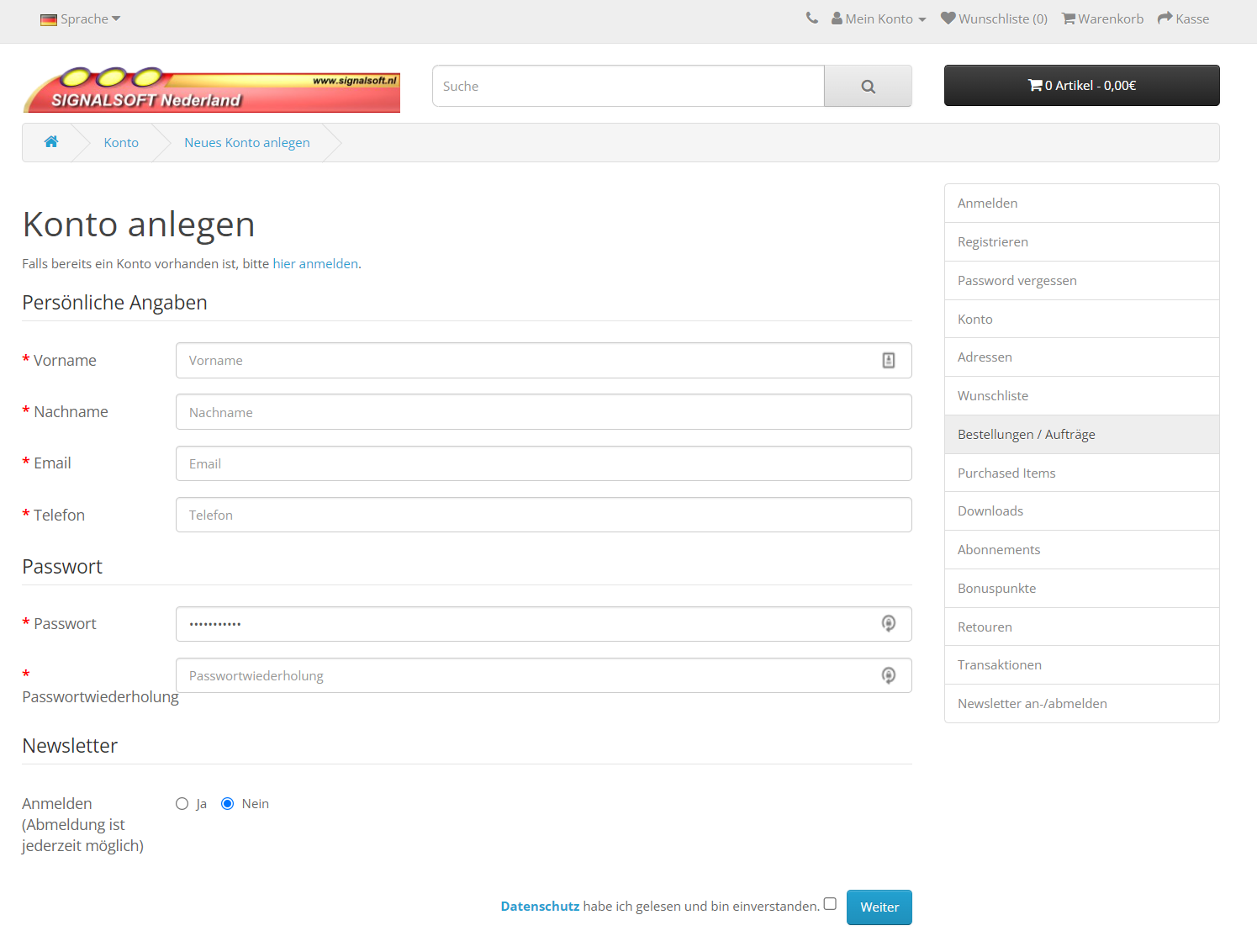Open the Datenschutz link
Screen dimensions: 1257x952
(540, 907)
